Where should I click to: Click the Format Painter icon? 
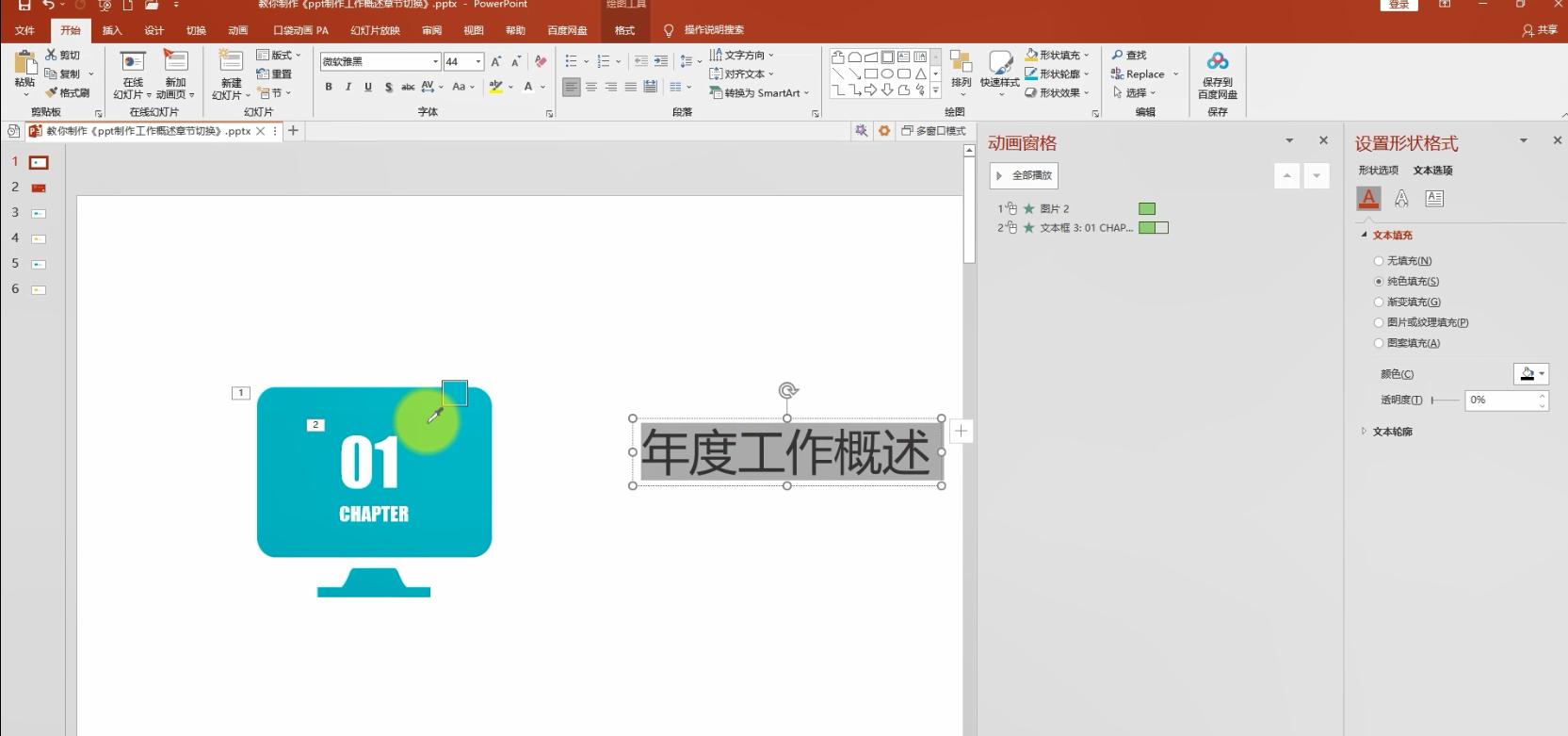point(68,92)
